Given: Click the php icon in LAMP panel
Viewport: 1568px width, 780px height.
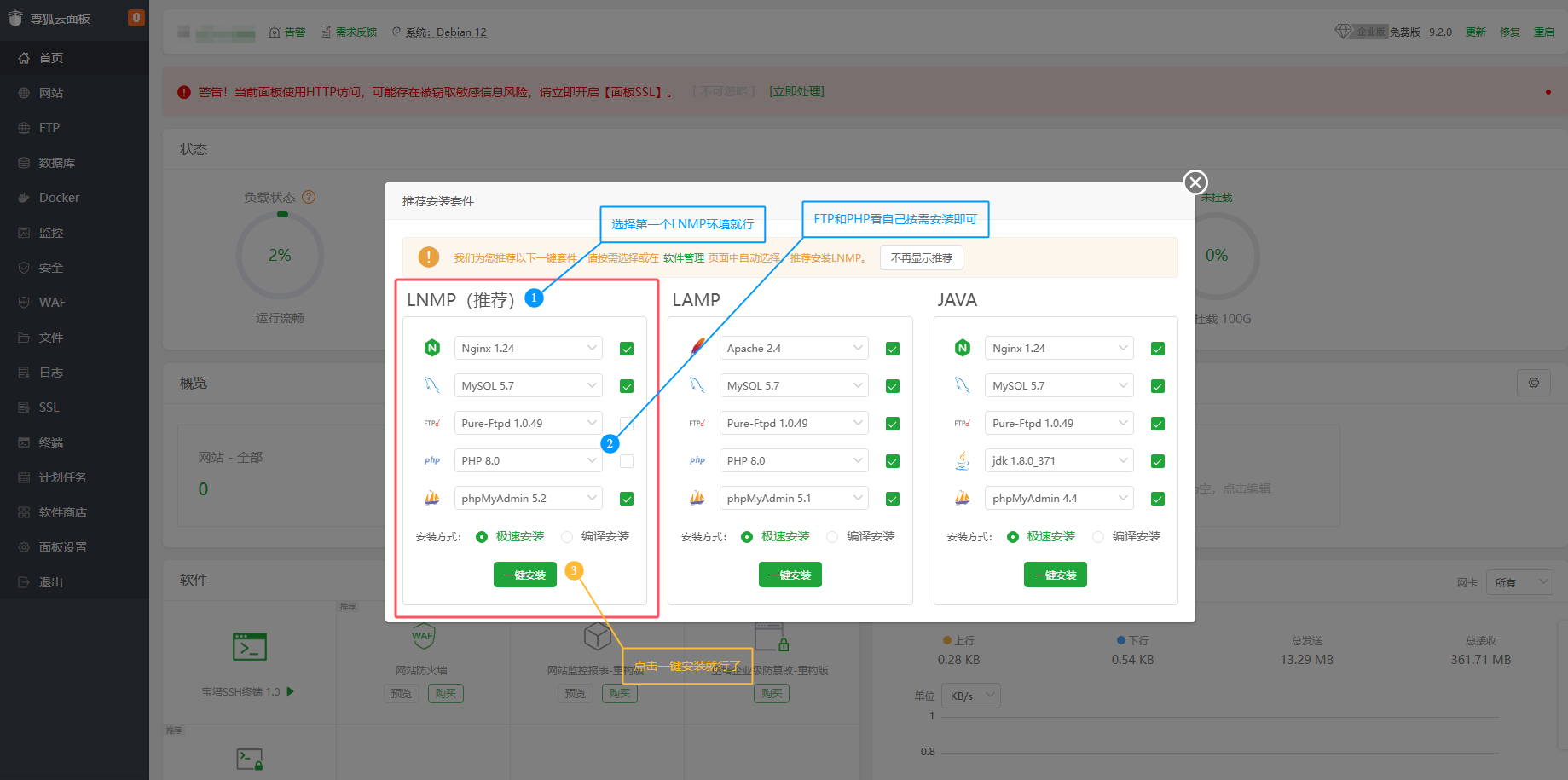Looking at the screenshot, I should (697, 460).
